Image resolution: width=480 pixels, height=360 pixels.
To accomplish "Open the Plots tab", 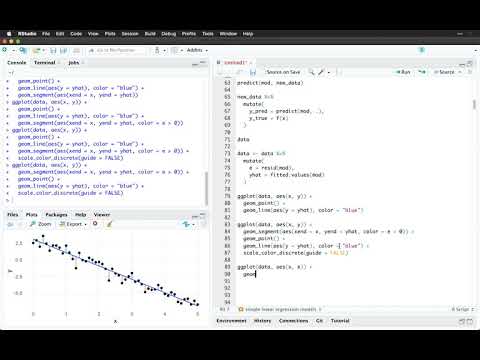I will (32, 214).
